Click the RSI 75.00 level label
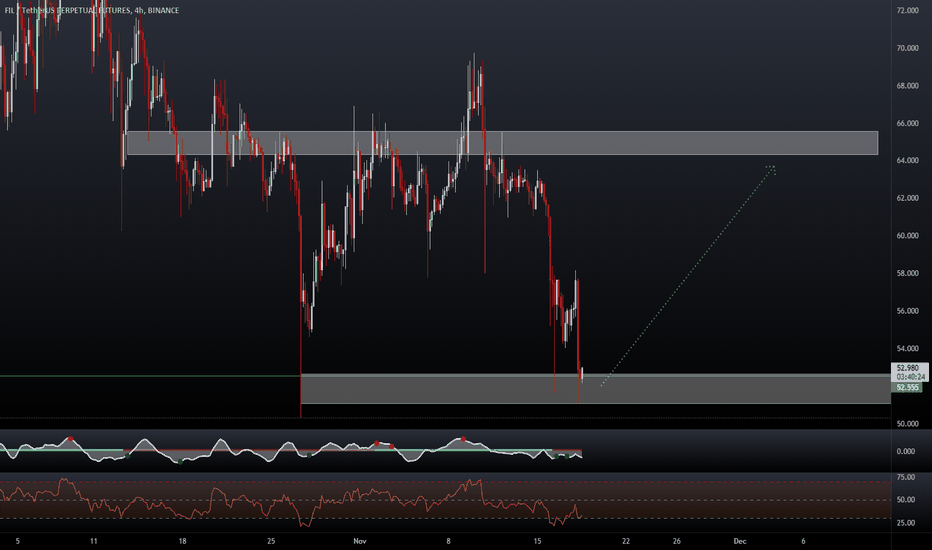This screenshot has height=550, width=932. coord(906,477)
